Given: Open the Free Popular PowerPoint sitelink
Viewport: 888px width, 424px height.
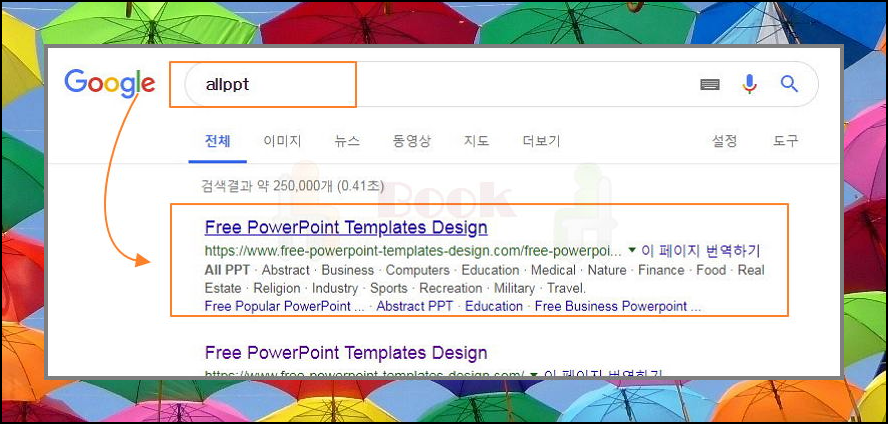Looking at the screenshot, I should click(x=284, y=306).
